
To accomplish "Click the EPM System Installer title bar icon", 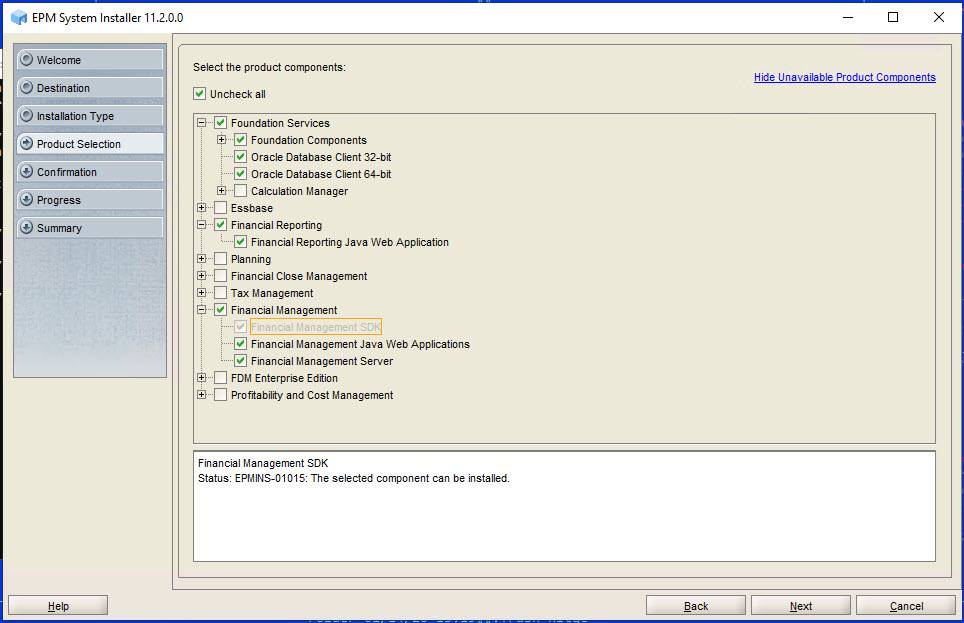I will pyautogui.click(x=19, y=17).
